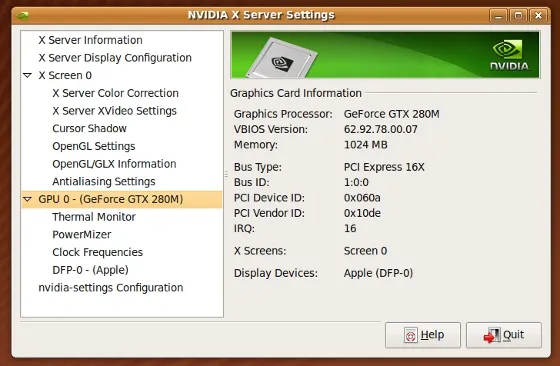Minimize the NVIDIA X Server Settings window
Viewport: 560px width, 366px height.
click(499, 16)
